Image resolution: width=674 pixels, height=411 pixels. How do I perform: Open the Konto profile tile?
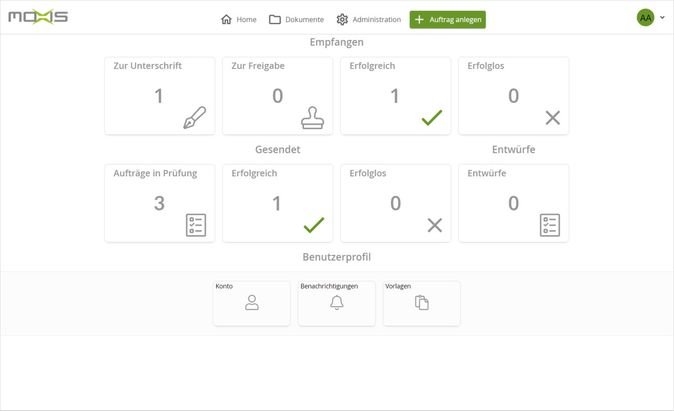(252, 303)
